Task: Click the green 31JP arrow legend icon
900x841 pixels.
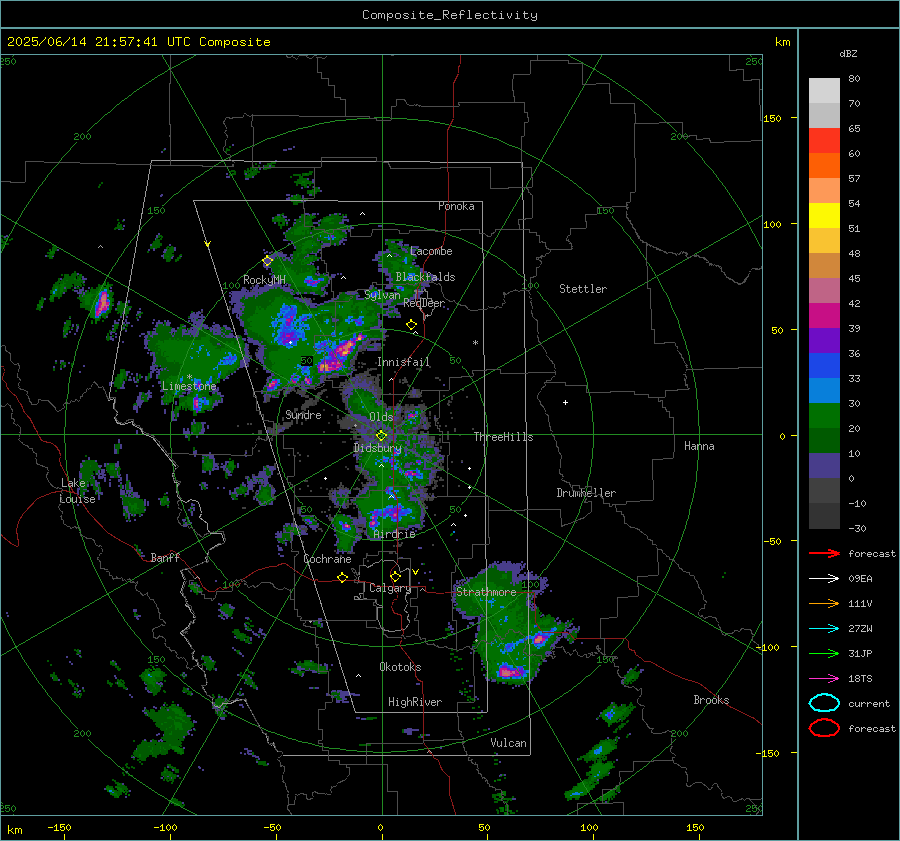Action: click(824, 653)
